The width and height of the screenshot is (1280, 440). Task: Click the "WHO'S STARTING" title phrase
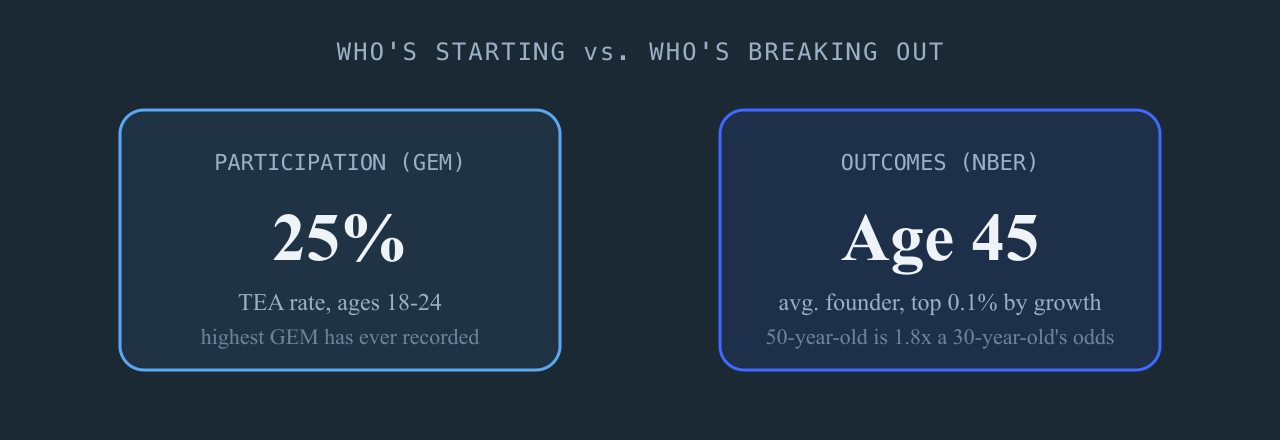click(451, 52)
